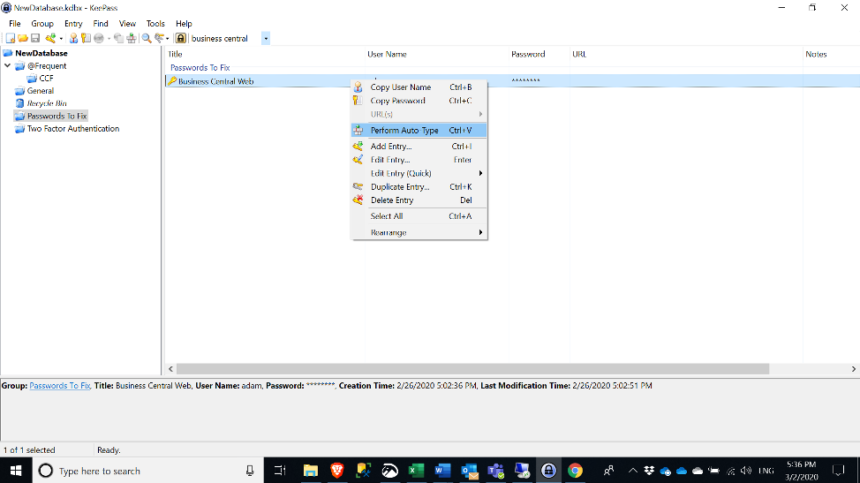Screen dimensions: 860x483
Task: Click the New database toolbar icon
Action: click(10, 38)
